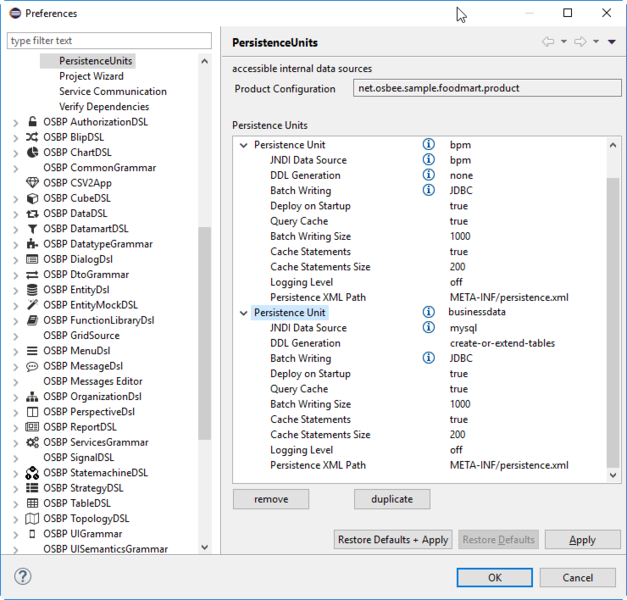Click the OSBP MessageDsl speech bubble icon
The image size is (627, 600).
(x=32, y=366)
